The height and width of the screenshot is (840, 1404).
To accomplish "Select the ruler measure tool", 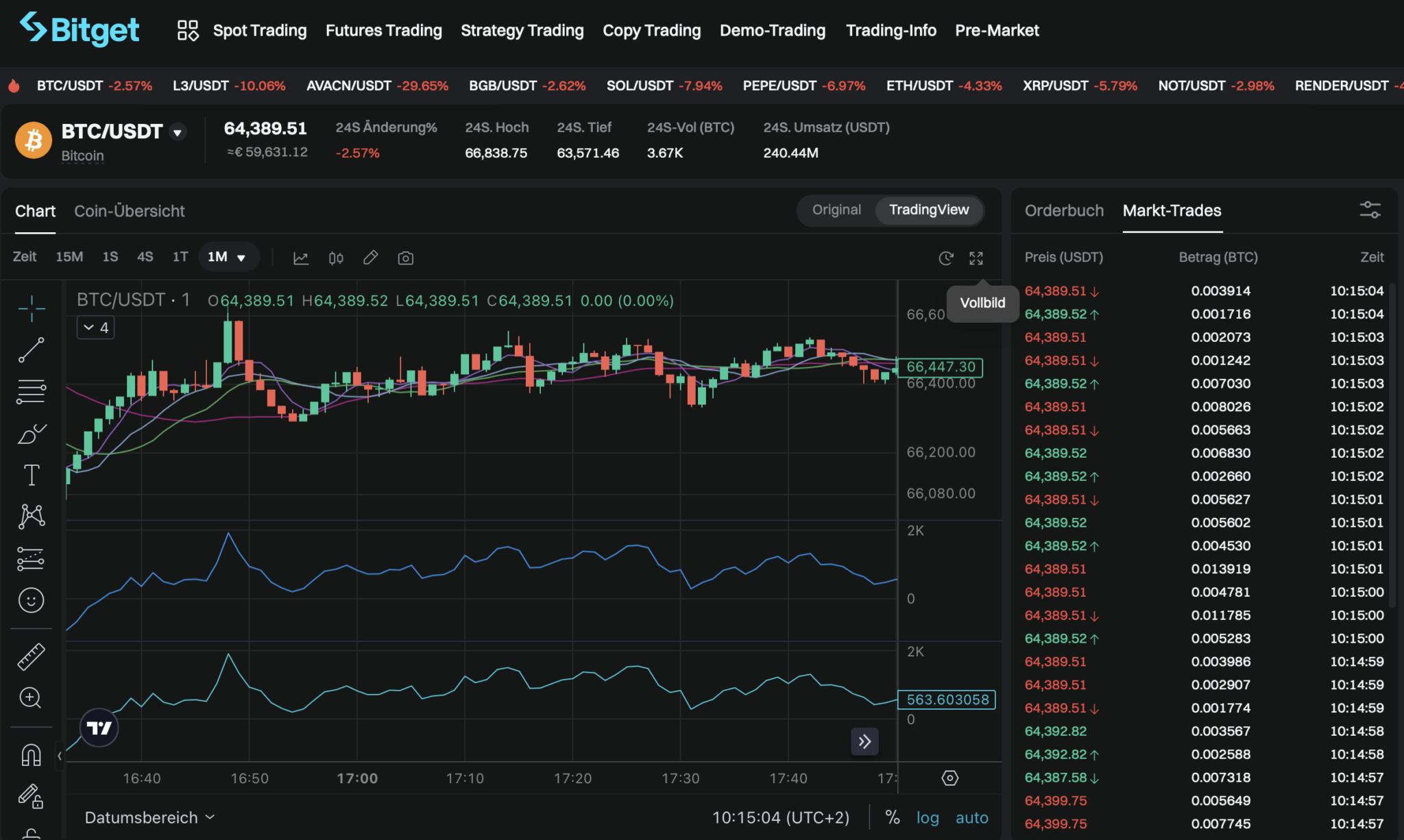I will 32,655.
